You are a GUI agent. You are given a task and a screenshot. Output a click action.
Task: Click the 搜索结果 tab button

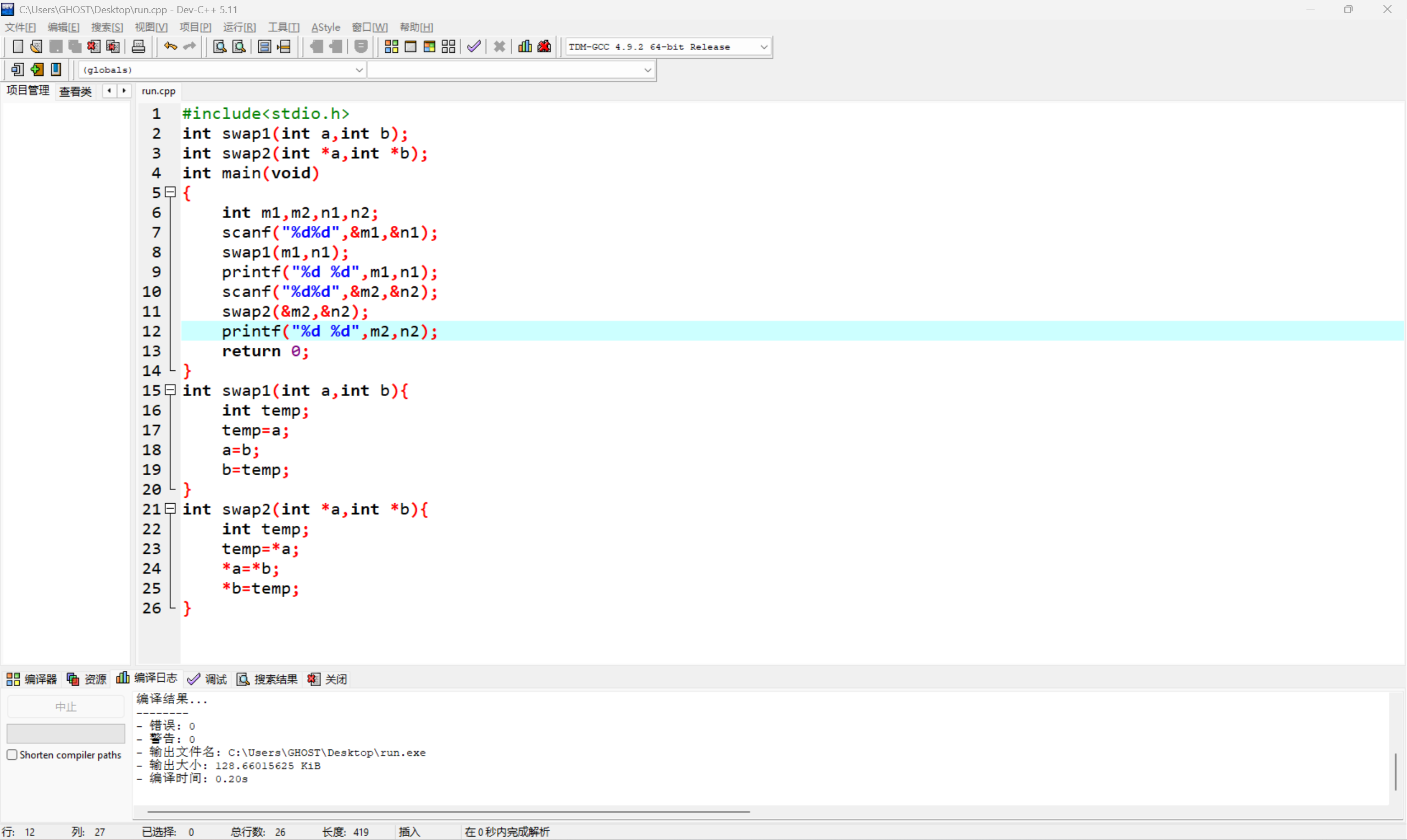click(x=268, y=678)
